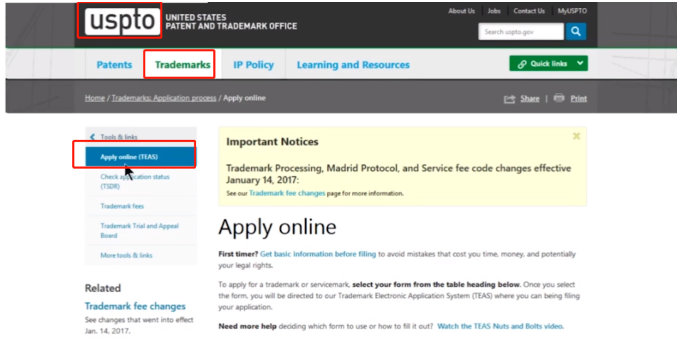Click the Print text link

pos(579,99)
